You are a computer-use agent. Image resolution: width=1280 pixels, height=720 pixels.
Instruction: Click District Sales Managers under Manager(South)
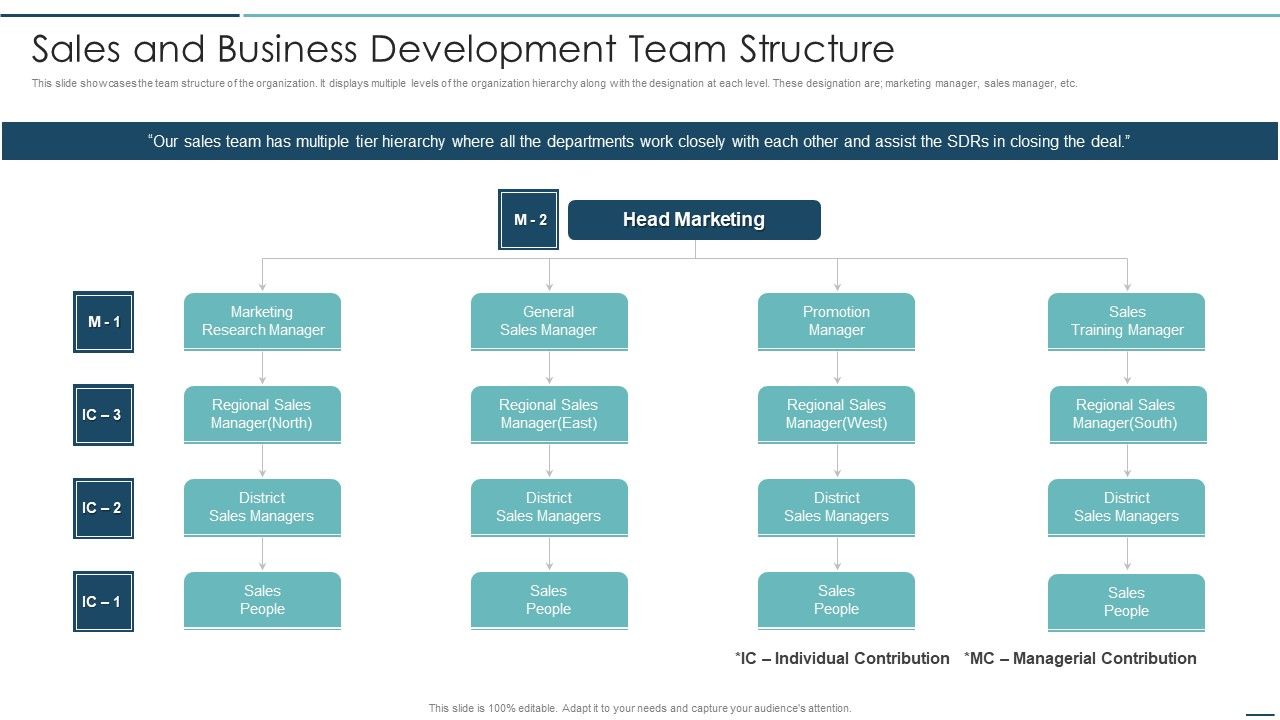[1126, 508]
